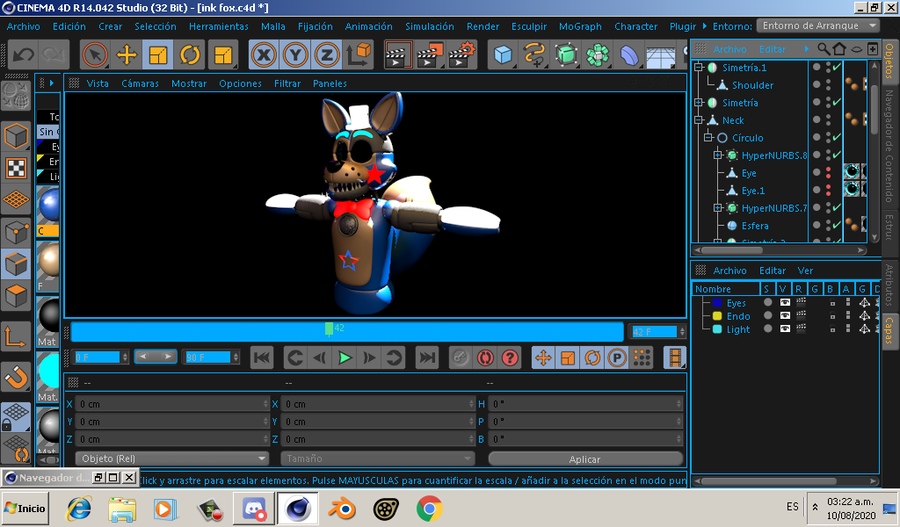Toggle Parameter keyframe recording P icon
This screenshot has width=900, height=527.
(617, 358)
